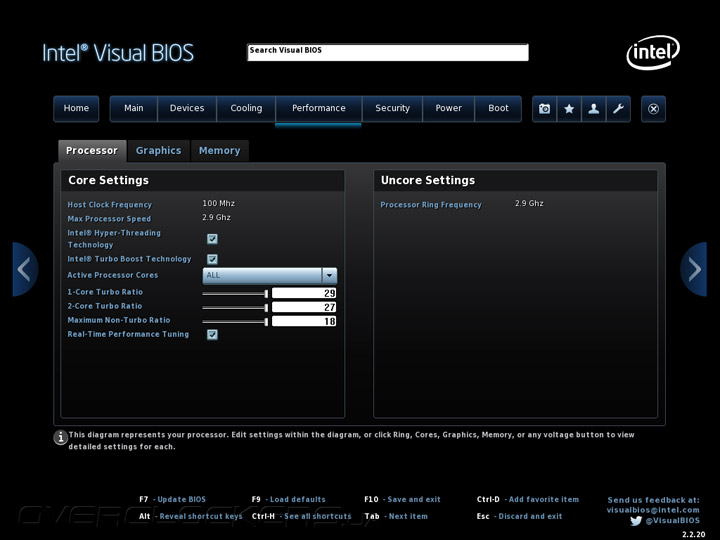Switch to the Main menu
Screen dimensions: 720x540
pyautogui.click(x=134, y=109)
